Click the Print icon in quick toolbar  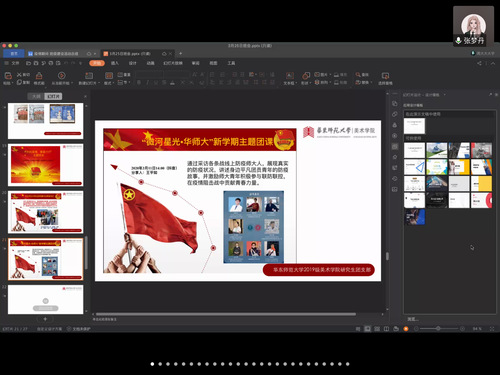pyautogui.click(x=51, y=63)
